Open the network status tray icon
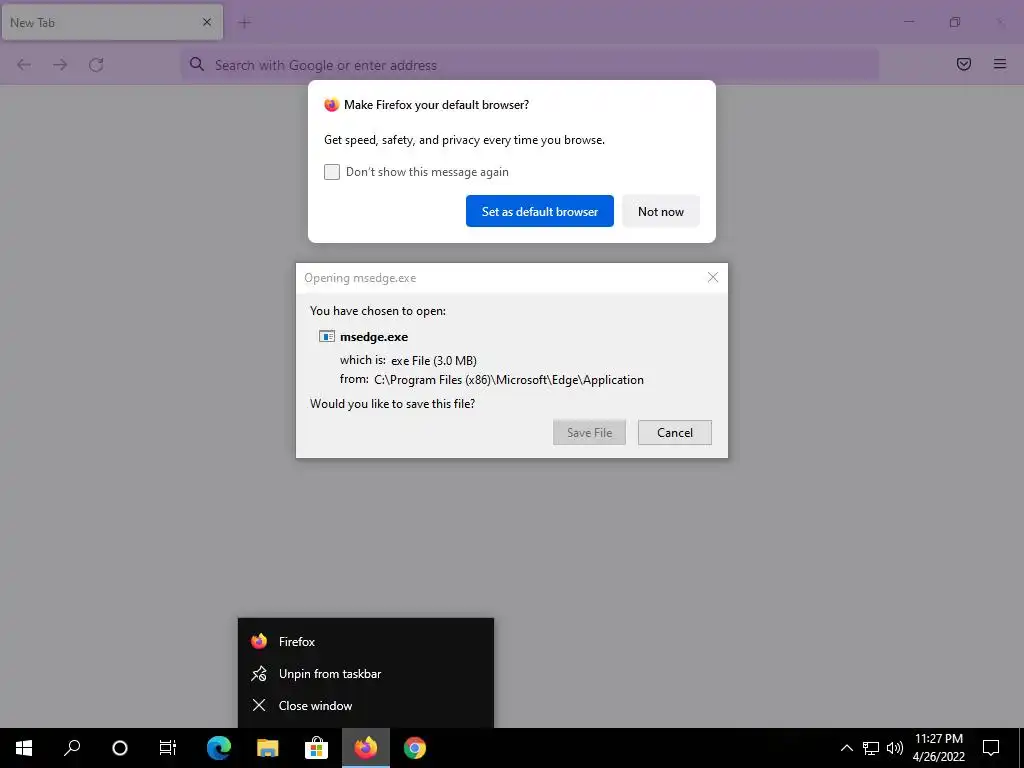 tap(871, 748)
